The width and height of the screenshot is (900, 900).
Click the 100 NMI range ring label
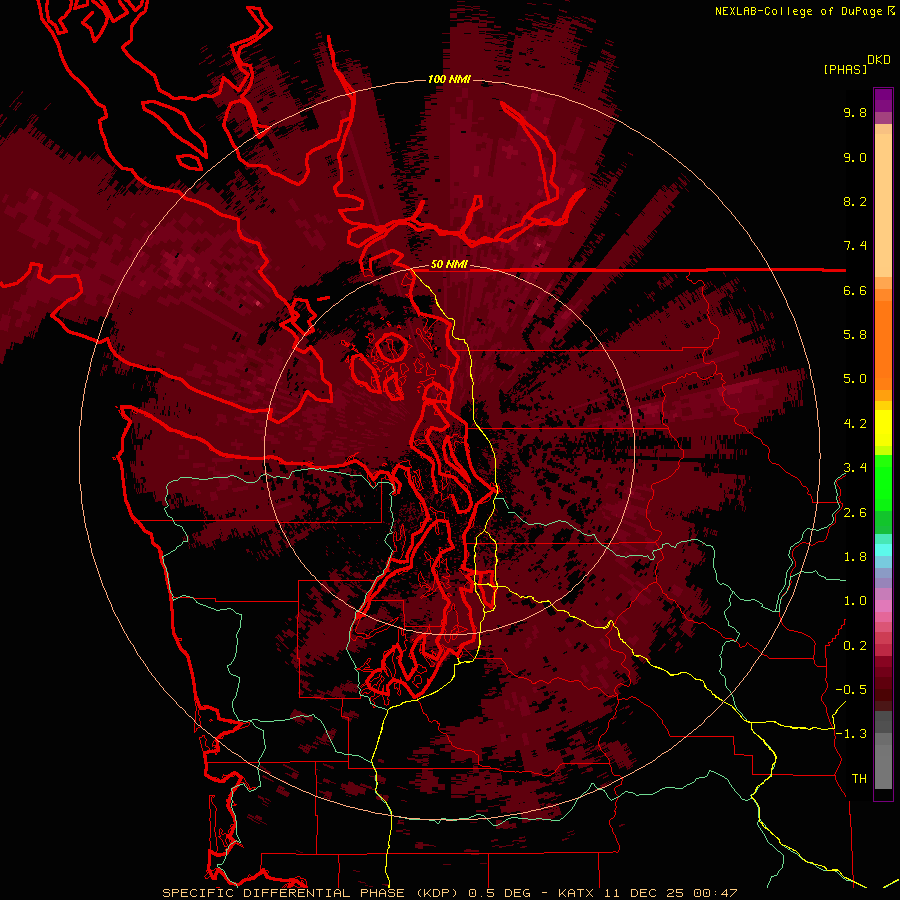pyautogui.click(x=449, y=79)
